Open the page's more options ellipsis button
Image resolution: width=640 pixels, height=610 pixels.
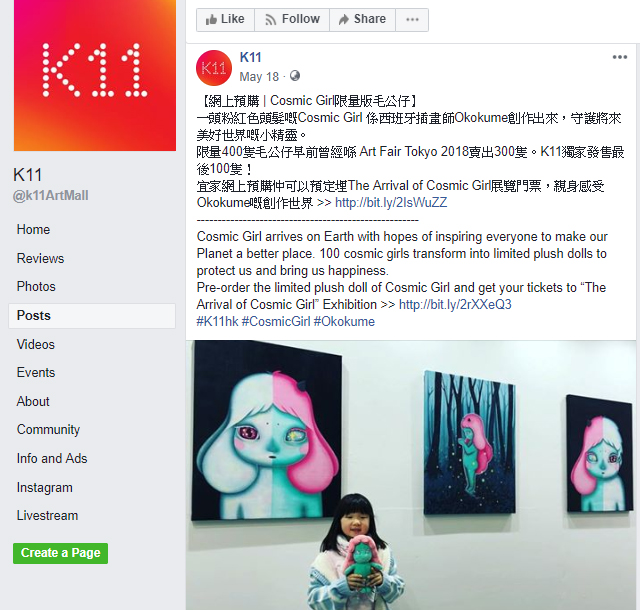412,20
